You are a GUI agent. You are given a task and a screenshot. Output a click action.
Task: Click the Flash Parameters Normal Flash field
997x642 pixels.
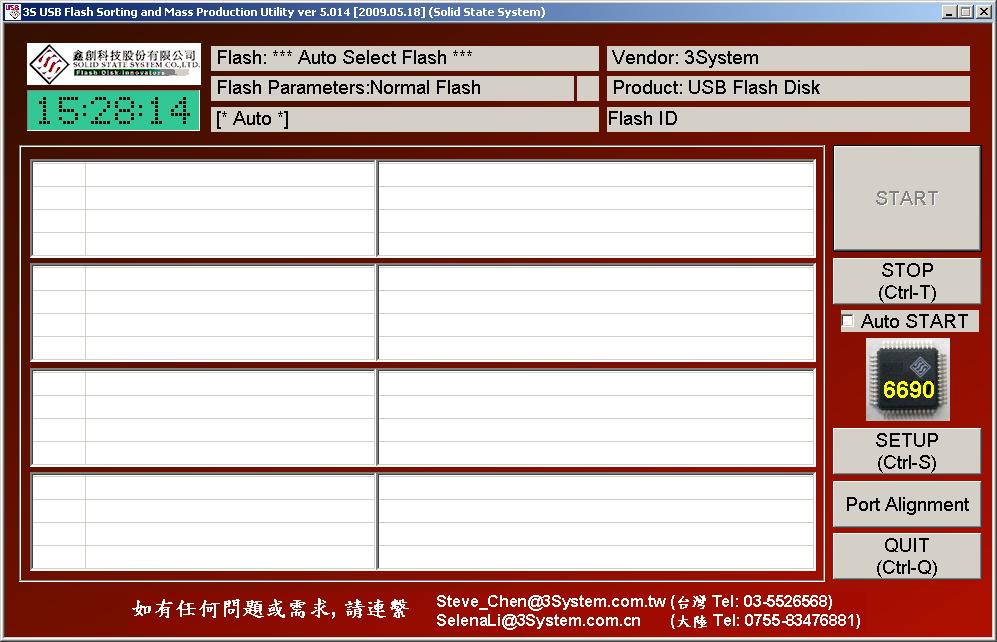point(392,88)
